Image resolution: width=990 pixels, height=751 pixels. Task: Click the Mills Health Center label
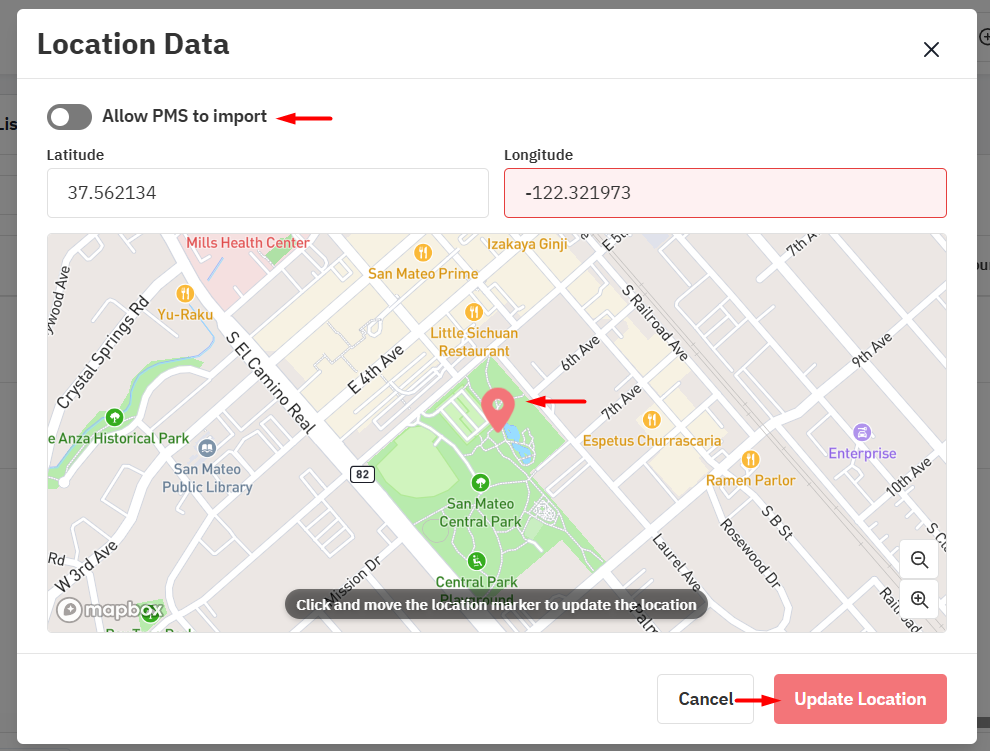(248, 243)
